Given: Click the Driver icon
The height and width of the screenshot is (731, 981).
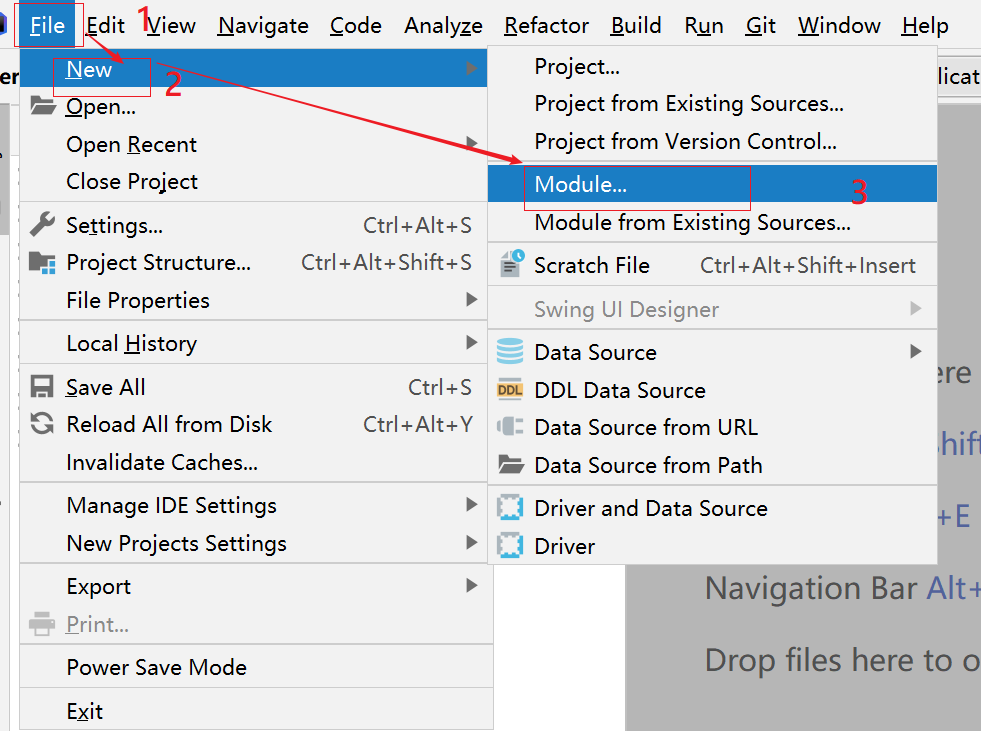Looking at the screenshot, I should click(x=510, y=545).
